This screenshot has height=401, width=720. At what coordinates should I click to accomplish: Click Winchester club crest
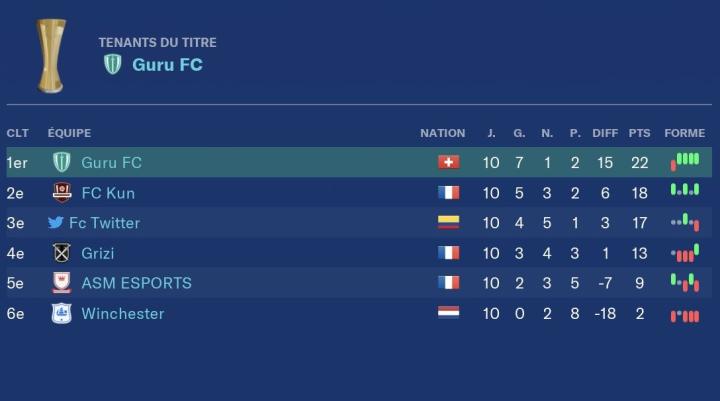(x=62, y=314)
